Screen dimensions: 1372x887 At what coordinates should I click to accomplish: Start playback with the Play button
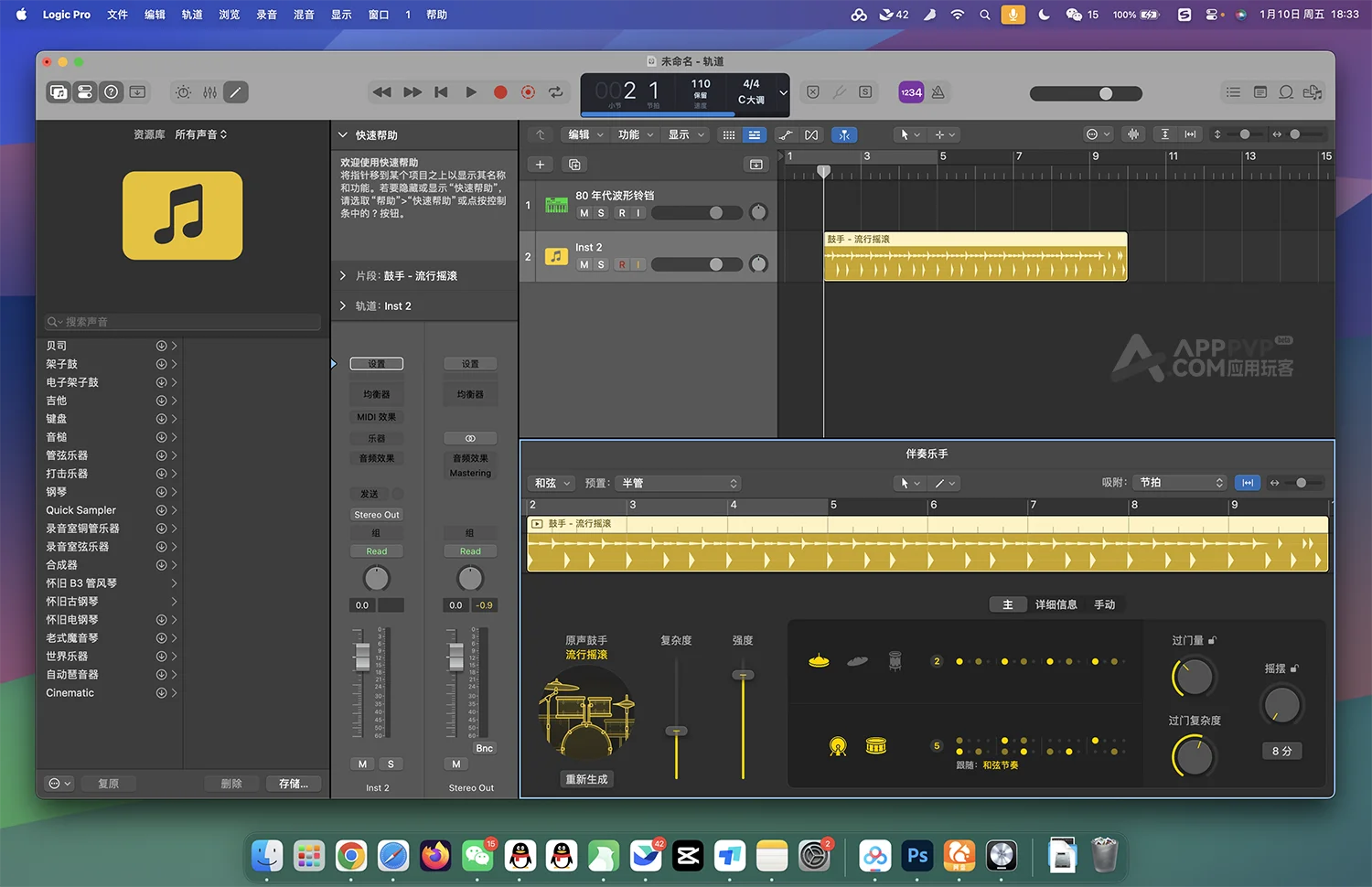[x=471, y=92]
